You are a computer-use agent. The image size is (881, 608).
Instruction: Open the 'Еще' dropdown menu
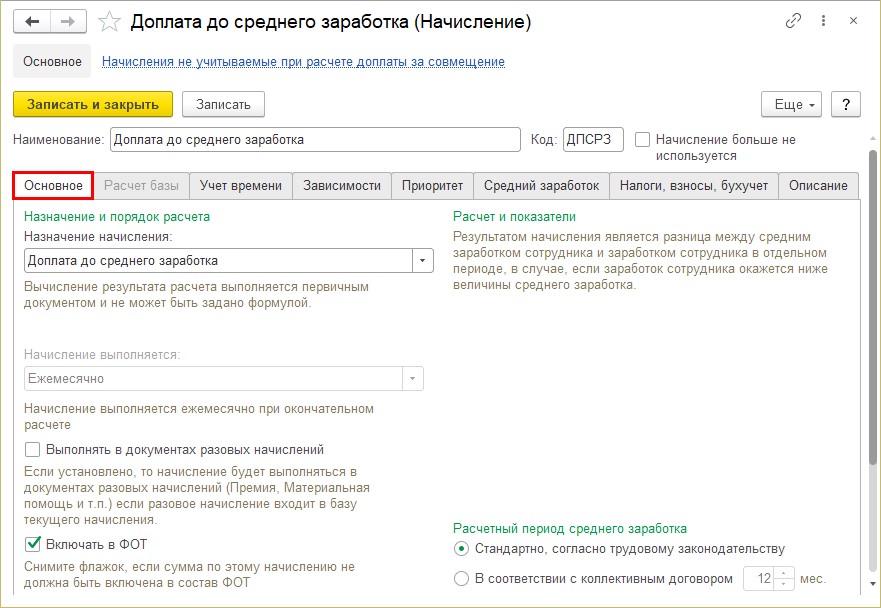click(791, 105)
